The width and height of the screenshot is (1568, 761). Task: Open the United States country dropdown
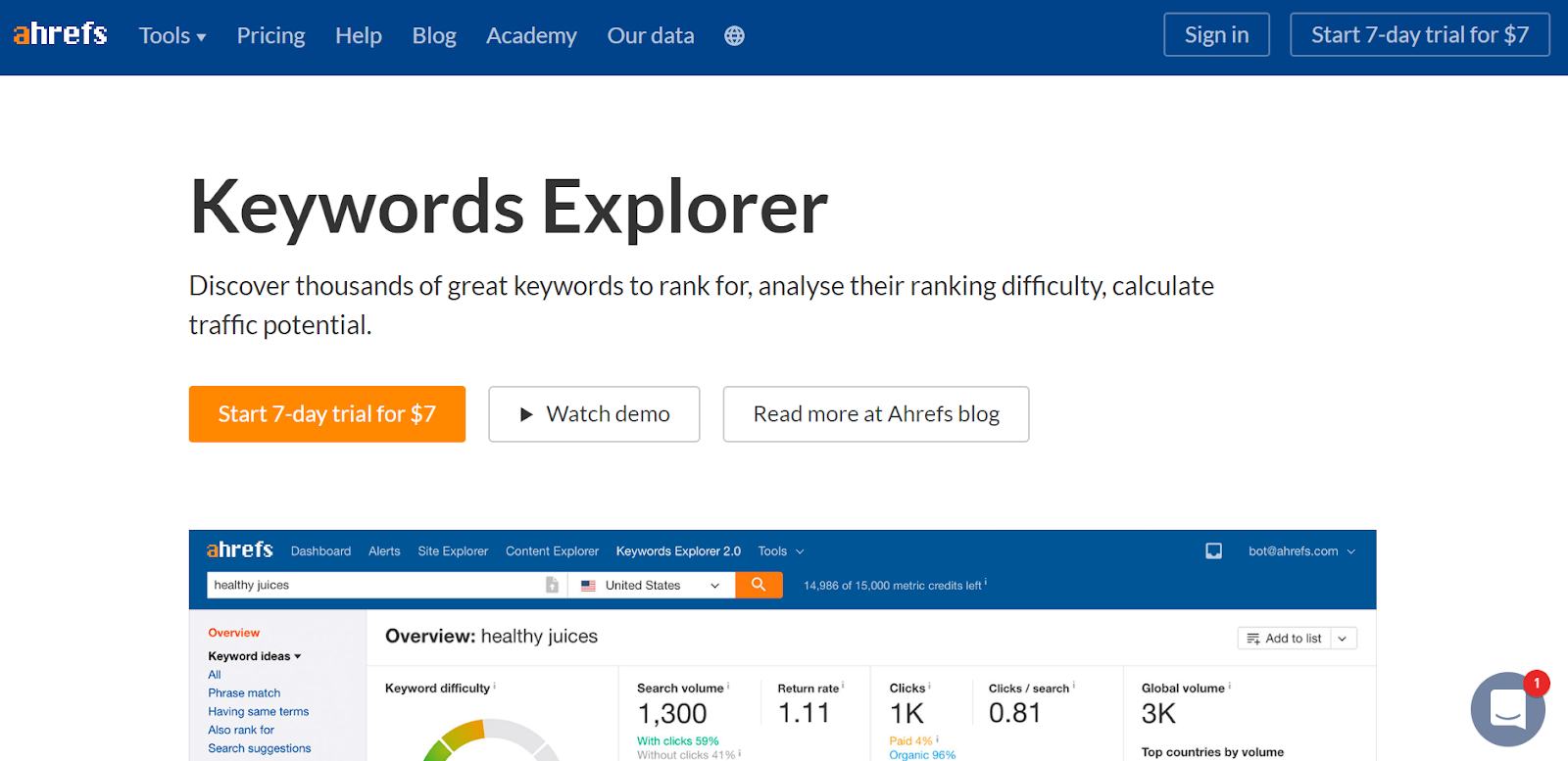point(651,585)
